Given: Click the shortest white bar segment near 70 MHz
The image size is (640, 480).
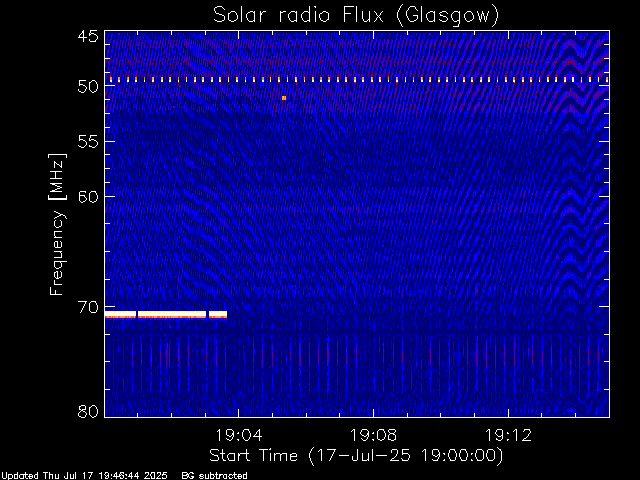Looking at the screenshot, I should tap(218, 314).
